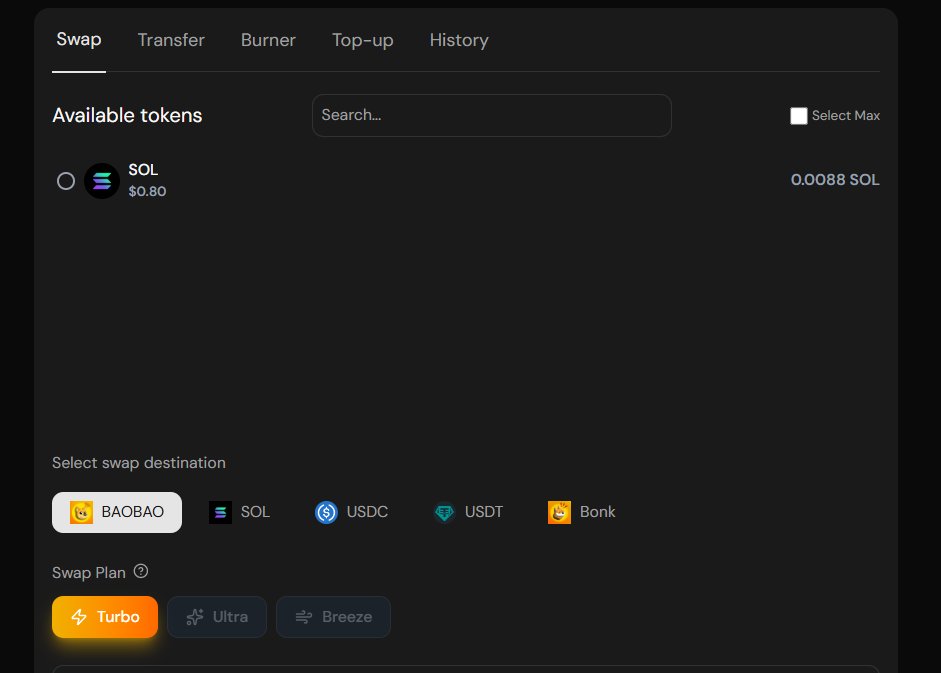The width and height of the screenshot is (941, 673).
Task: Click the Select swap destination label
Action: (x=139, y=463)
